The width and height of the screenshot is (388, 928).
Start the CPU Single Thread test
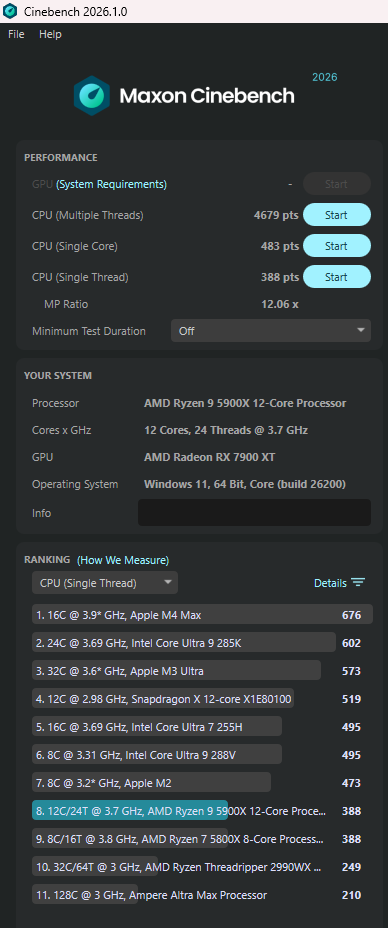(337, 276)
